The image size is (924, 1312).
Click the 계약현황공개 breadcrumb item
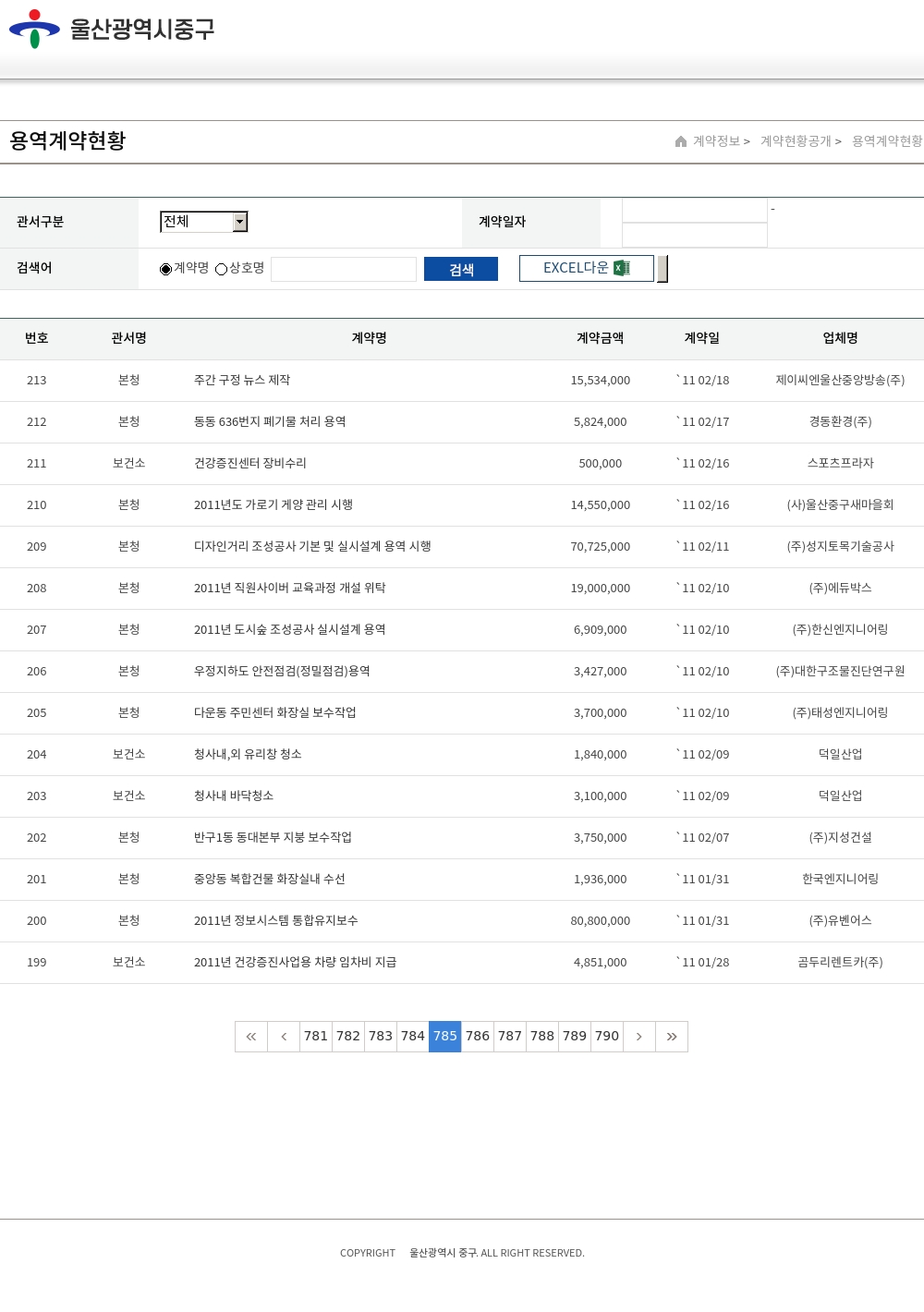click(x=796, y=141)
